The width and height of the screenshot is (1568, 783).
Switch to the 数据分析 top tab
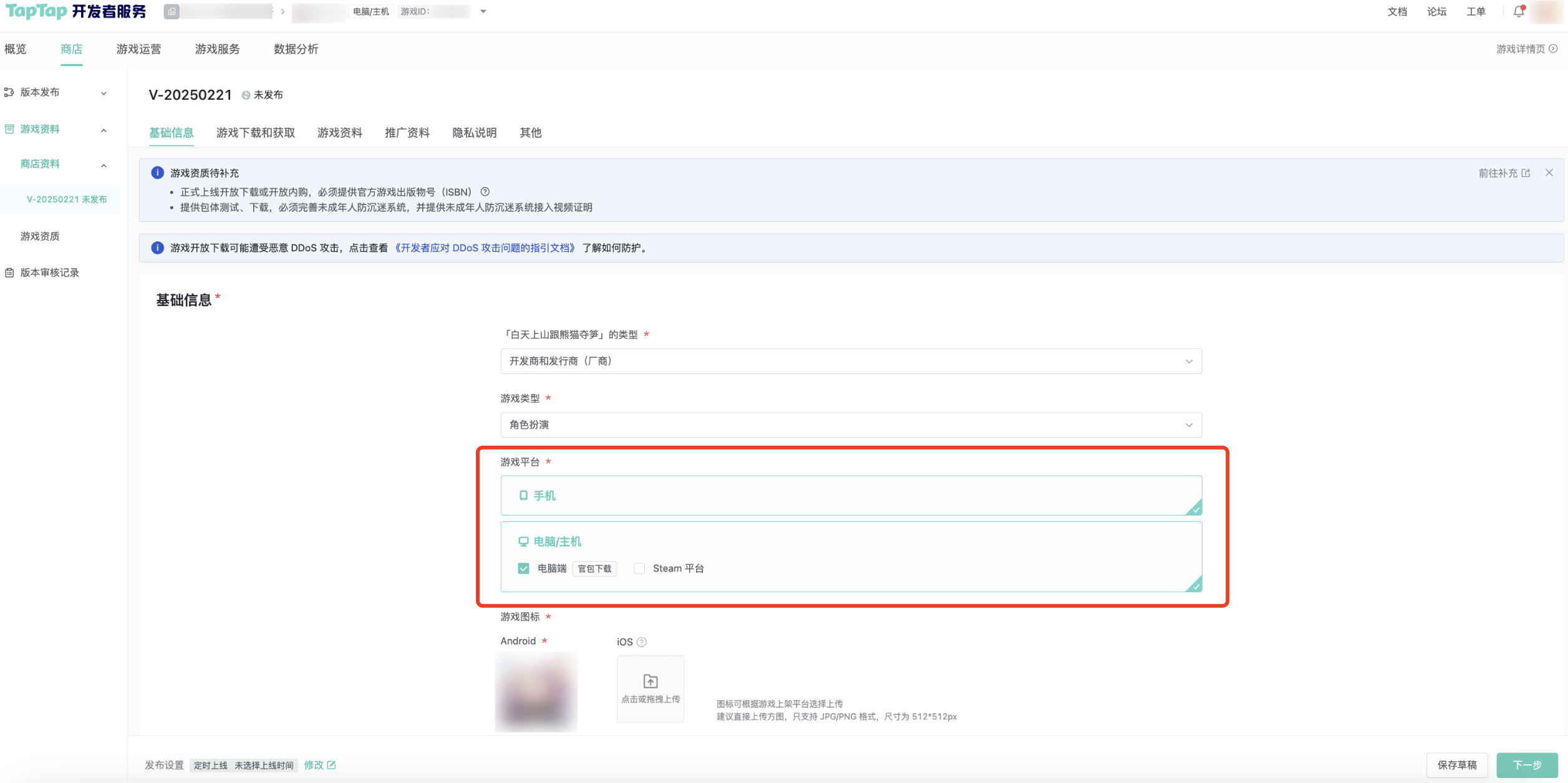pyautogui.click(x=296, y=49)
